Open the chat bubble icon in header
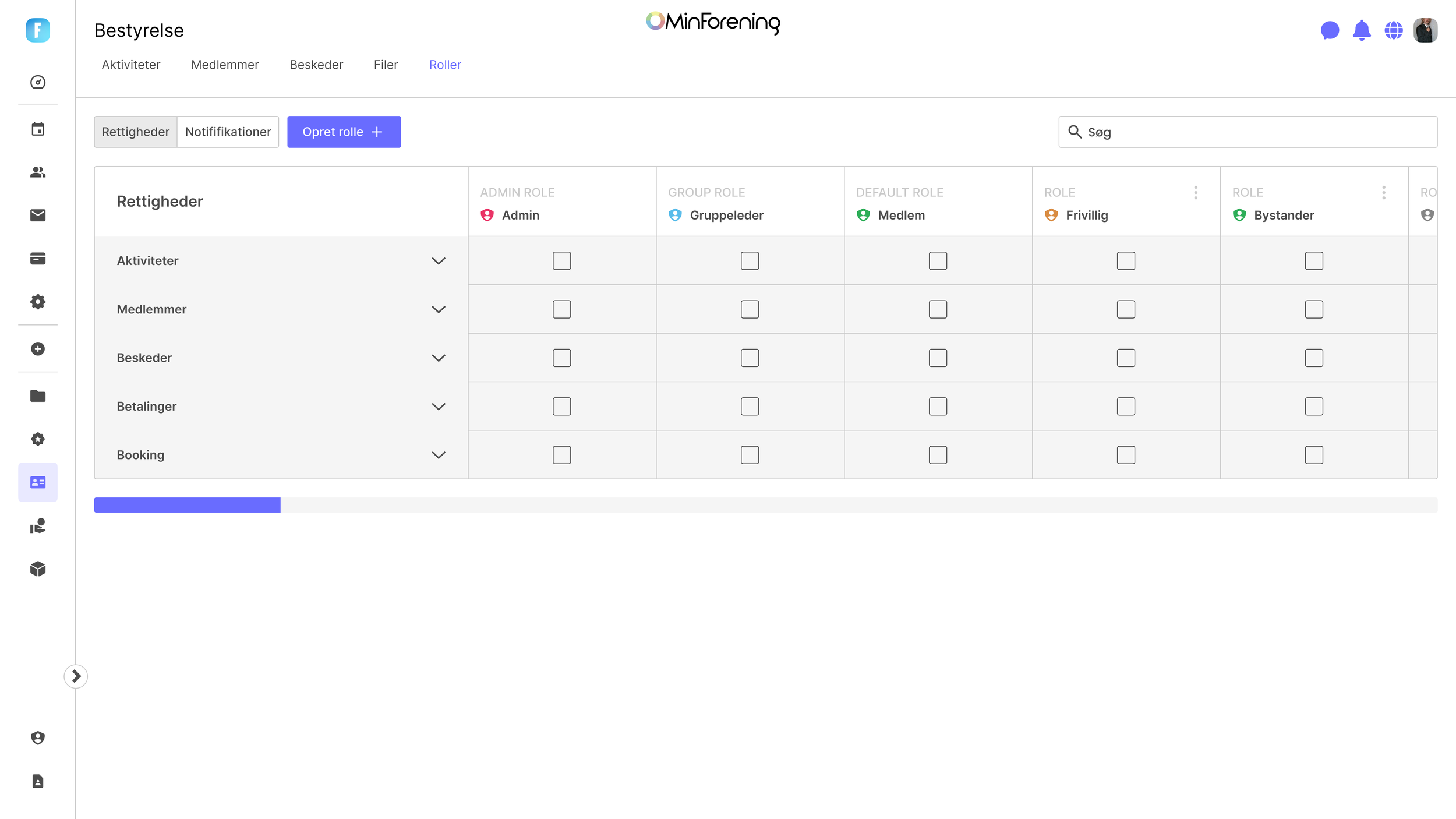Screen dimensions: 1456x819 1330,30
